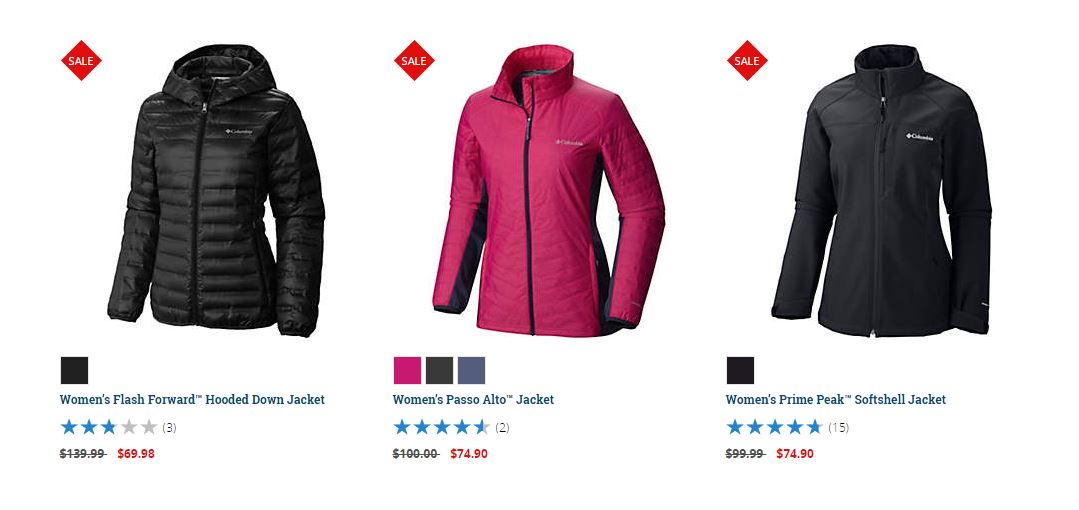Open the black hooded down jacket image

(216, 191)
